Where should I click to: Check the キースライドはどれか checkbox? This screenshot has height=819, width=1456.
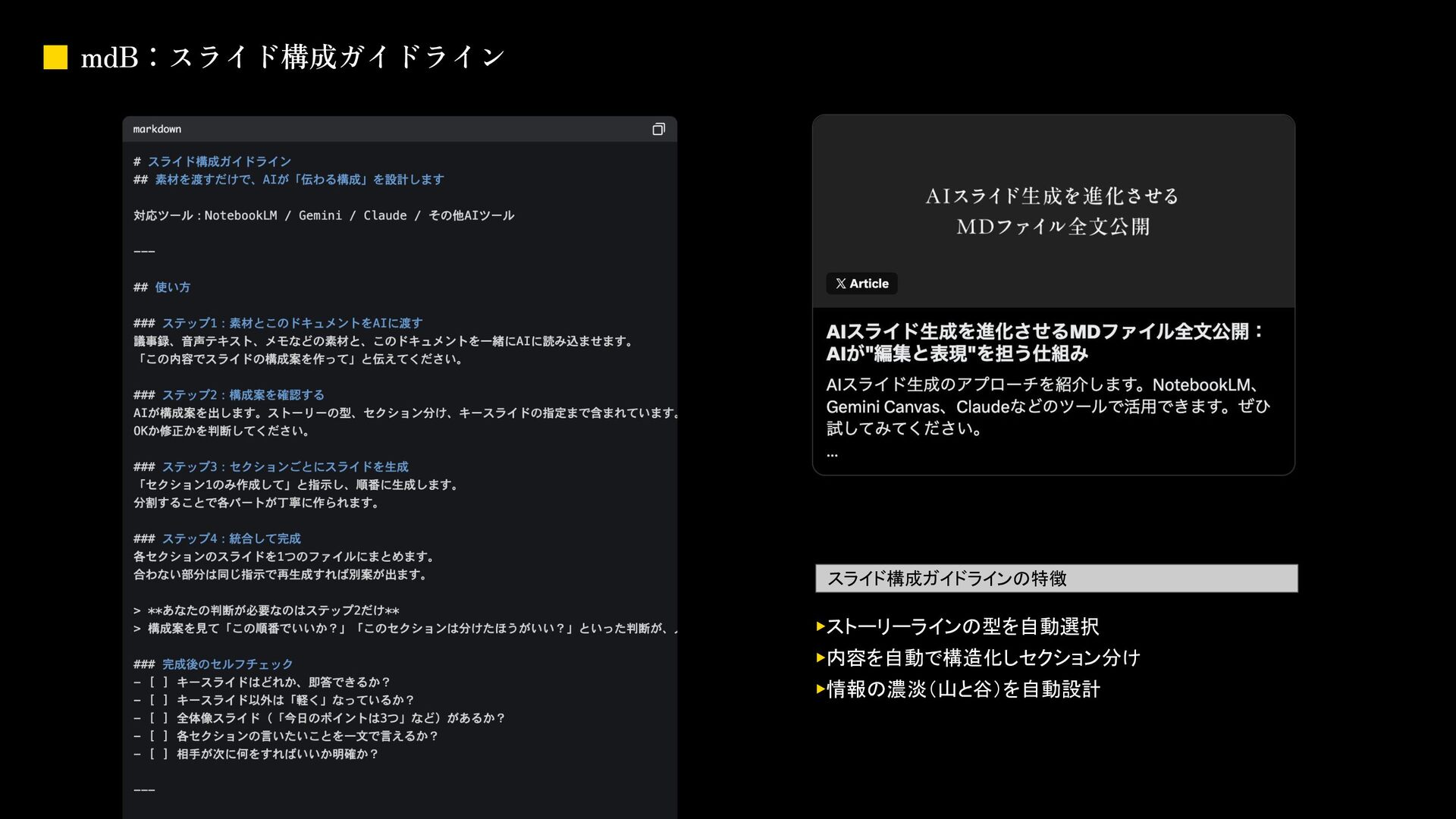pyautogui.click(x=158, y=682)
